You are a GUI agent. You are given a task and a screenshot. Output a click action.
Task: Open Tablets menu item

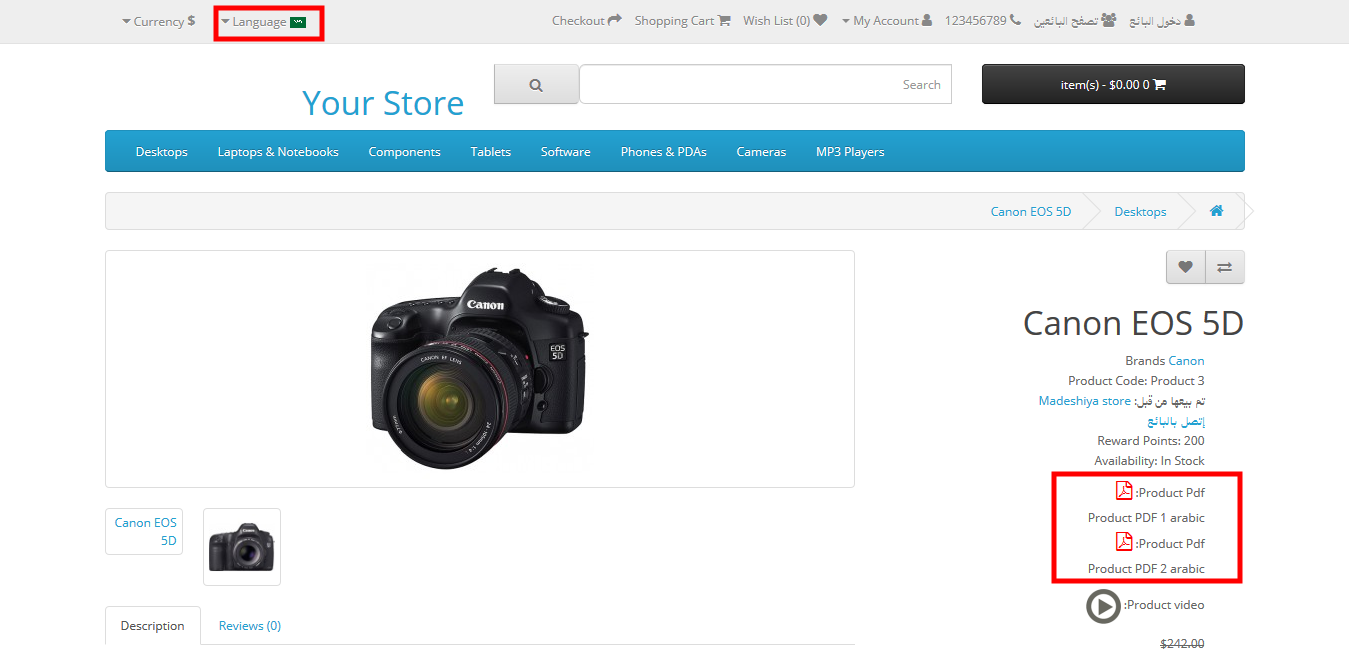pos(491,152)
